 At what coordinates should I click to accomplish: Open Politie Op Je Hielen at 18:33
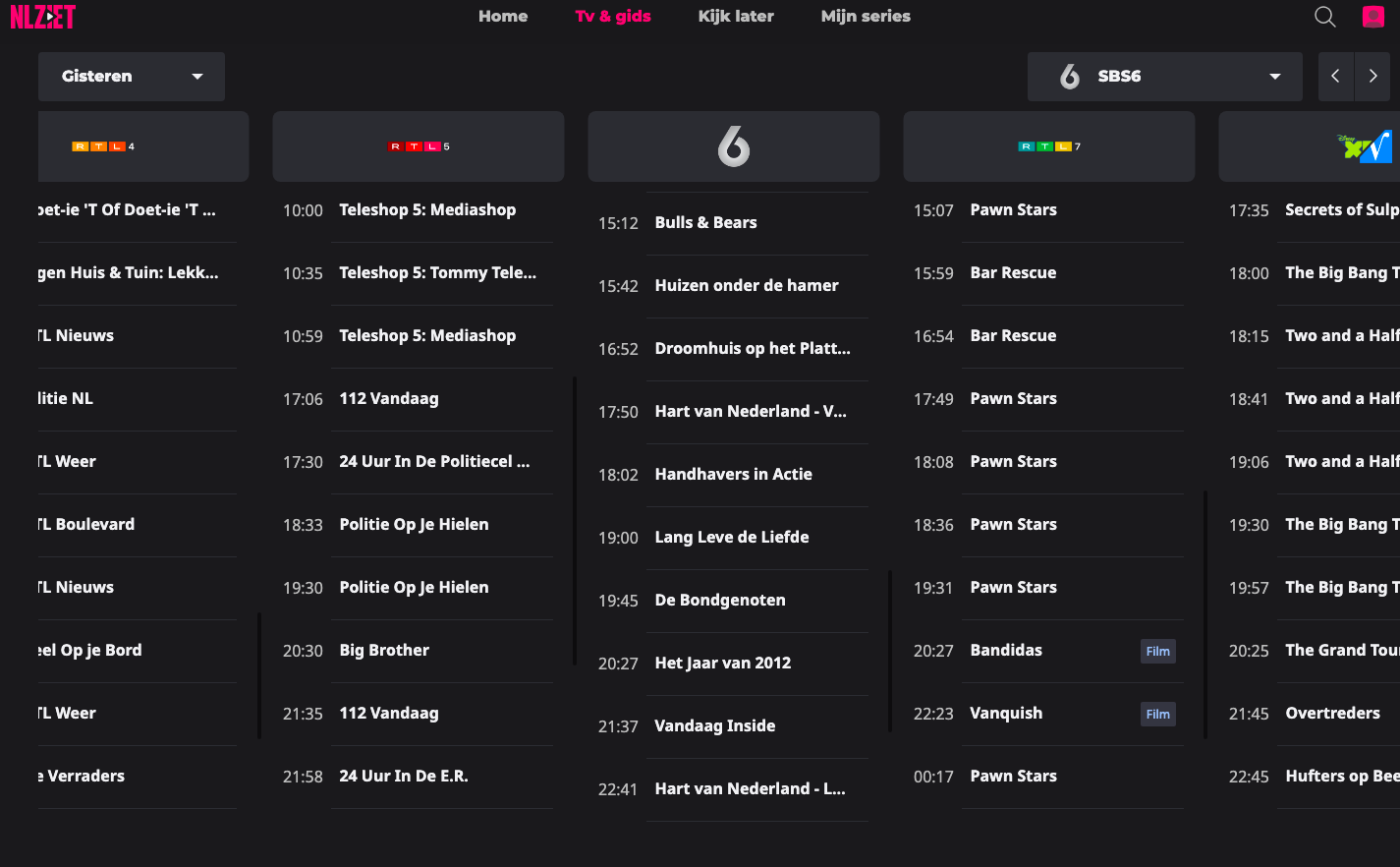point(413,525)
